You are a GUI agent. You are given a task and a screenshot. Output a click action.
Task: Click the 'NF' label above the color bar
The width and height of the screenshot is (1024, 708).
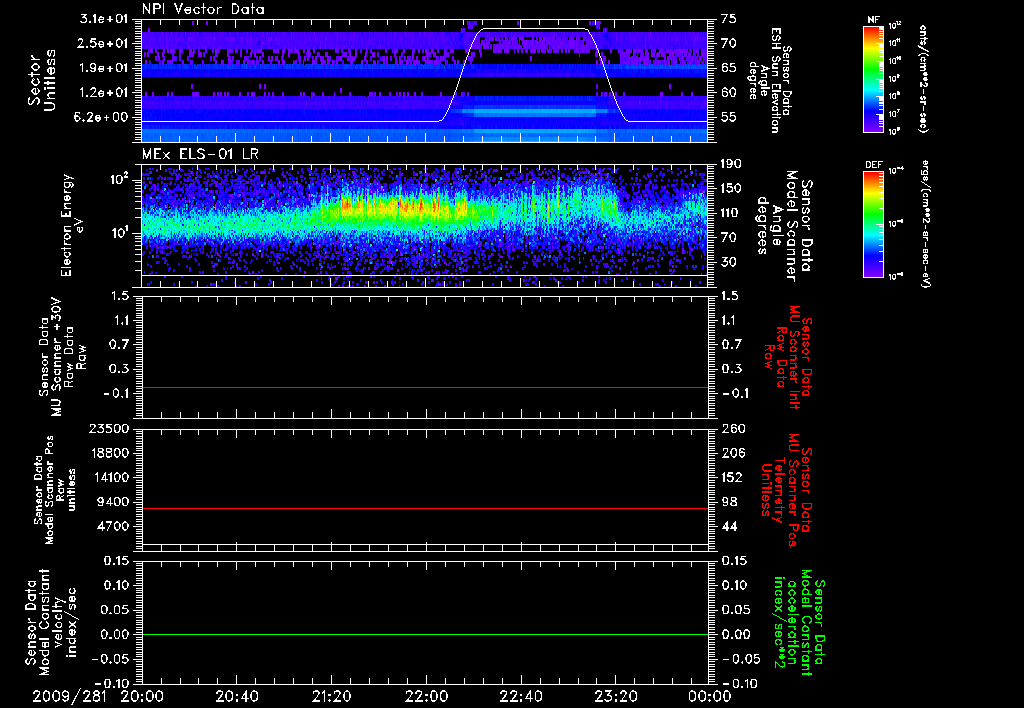click(873, 20)
